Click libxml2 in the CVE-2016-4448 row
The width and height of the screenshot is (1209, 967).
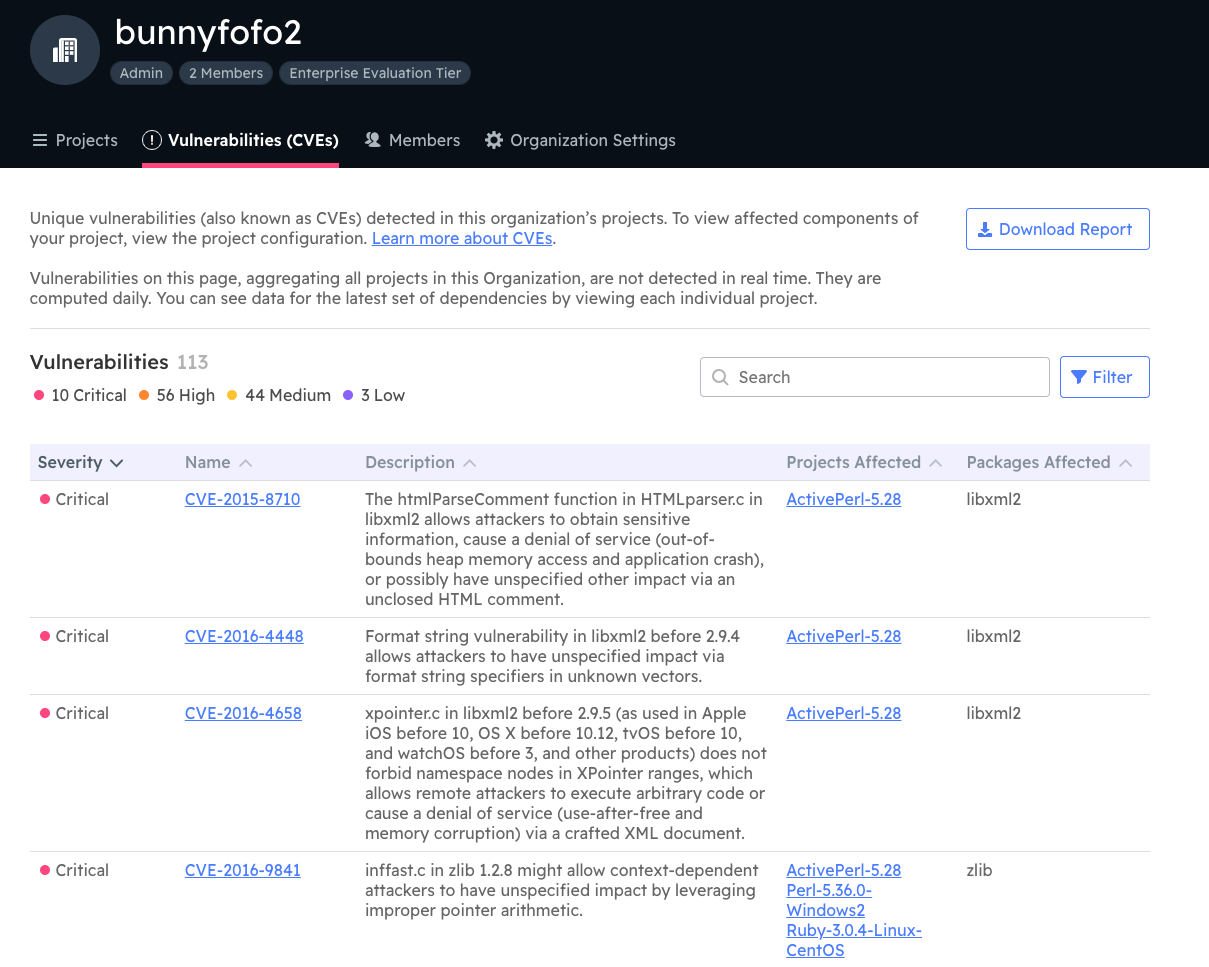tap(994, 636)
